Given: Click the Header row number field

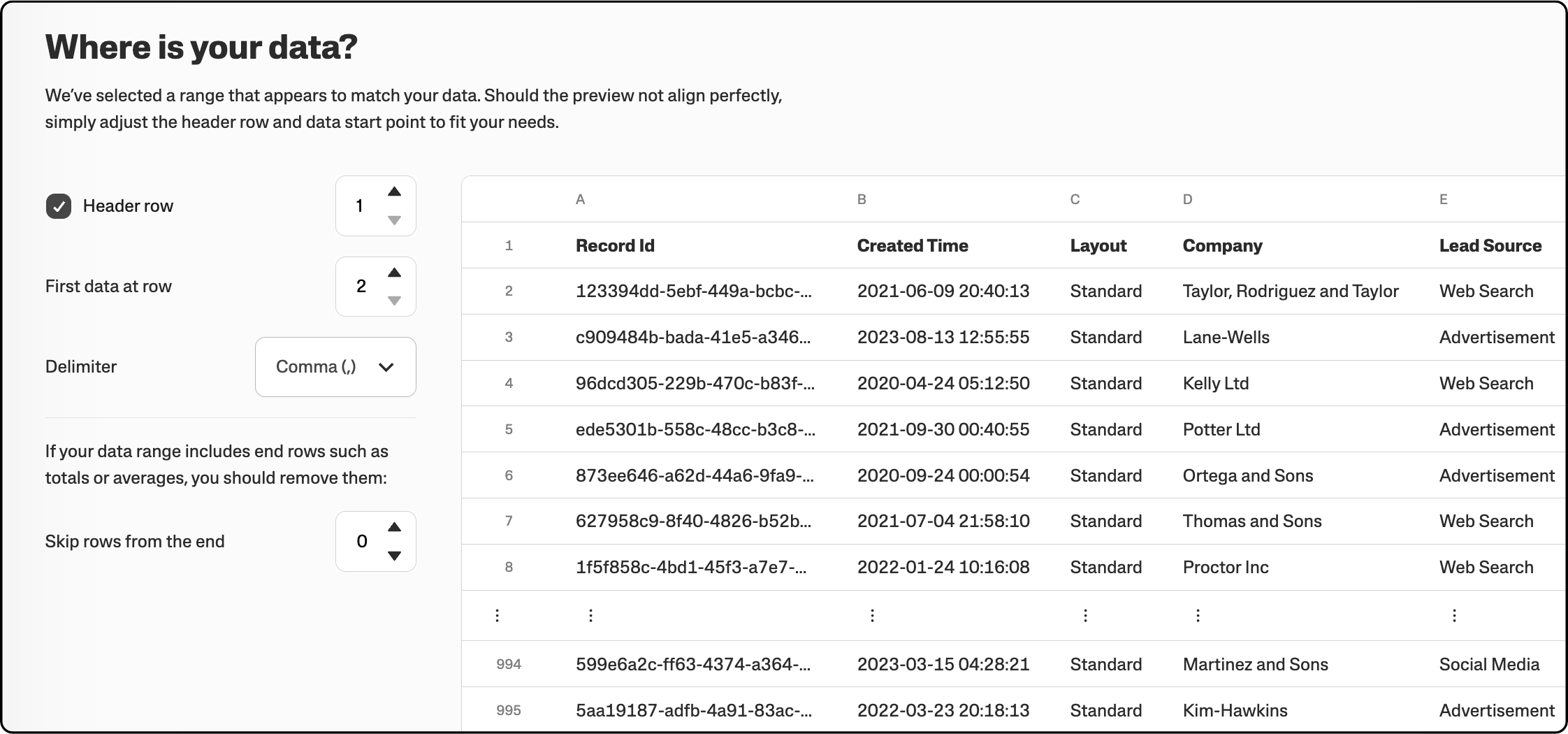Looking at the screenshot, I should (360, 206).
